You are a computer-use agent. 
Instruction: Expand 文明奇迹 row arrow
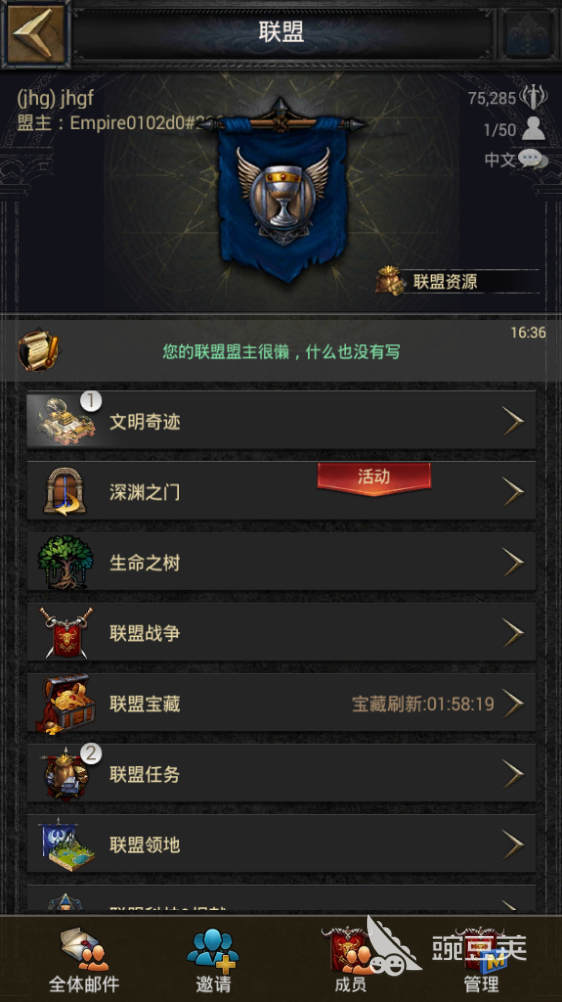(x=513, y=421)
